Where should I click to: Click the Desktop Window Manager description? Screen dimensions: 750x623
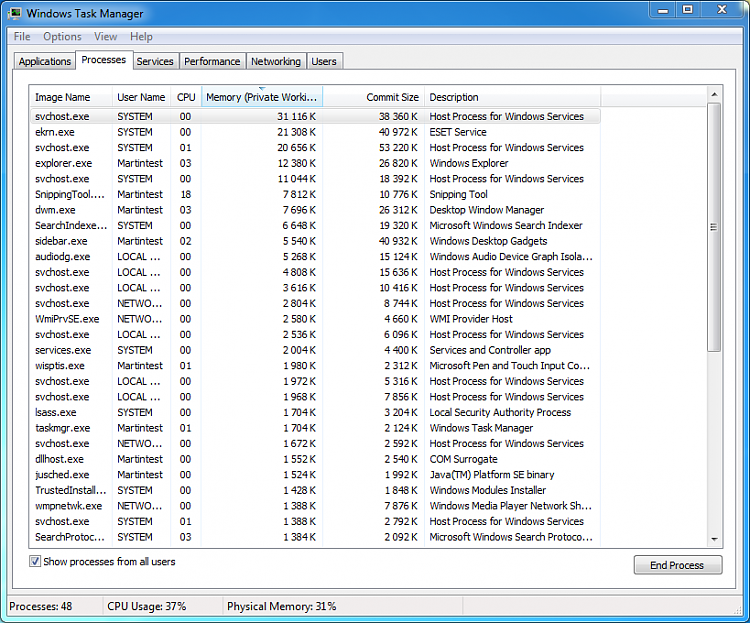tap(486, 210)
